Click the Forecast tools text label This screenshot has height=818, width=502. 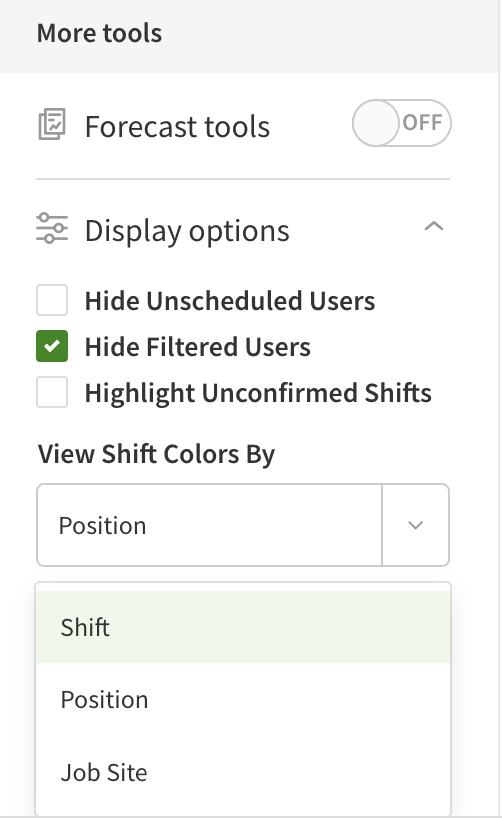point(177,127)
